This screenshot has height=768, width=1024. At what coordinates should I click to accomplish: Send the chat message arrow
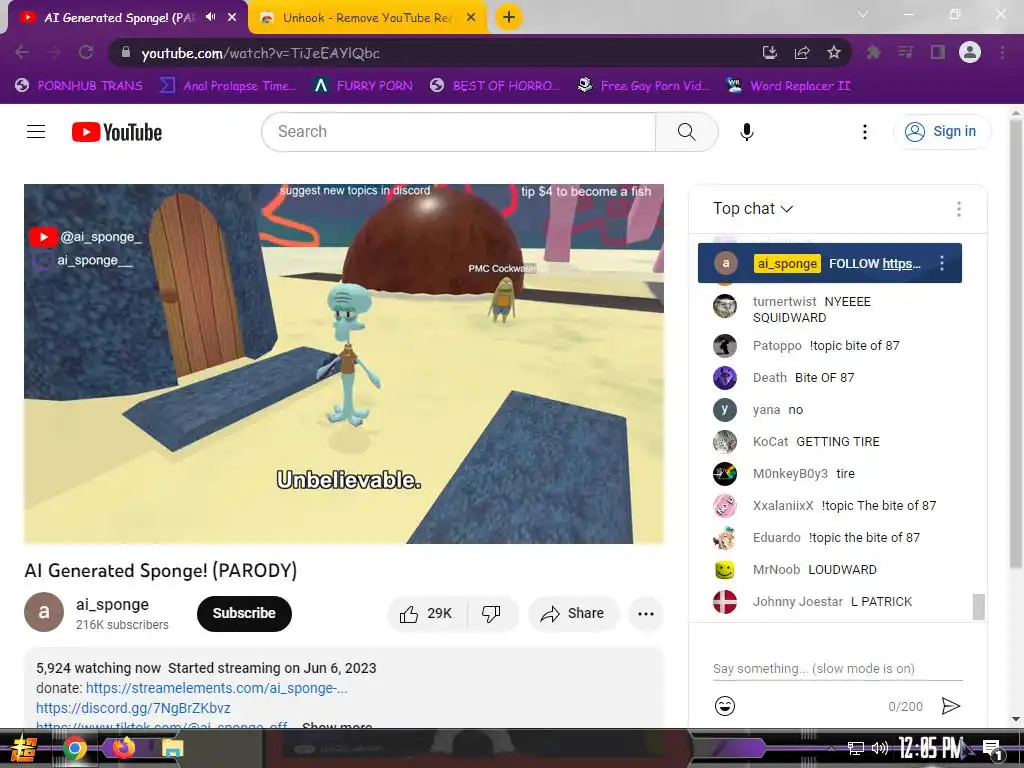click(x=950, y=706)
